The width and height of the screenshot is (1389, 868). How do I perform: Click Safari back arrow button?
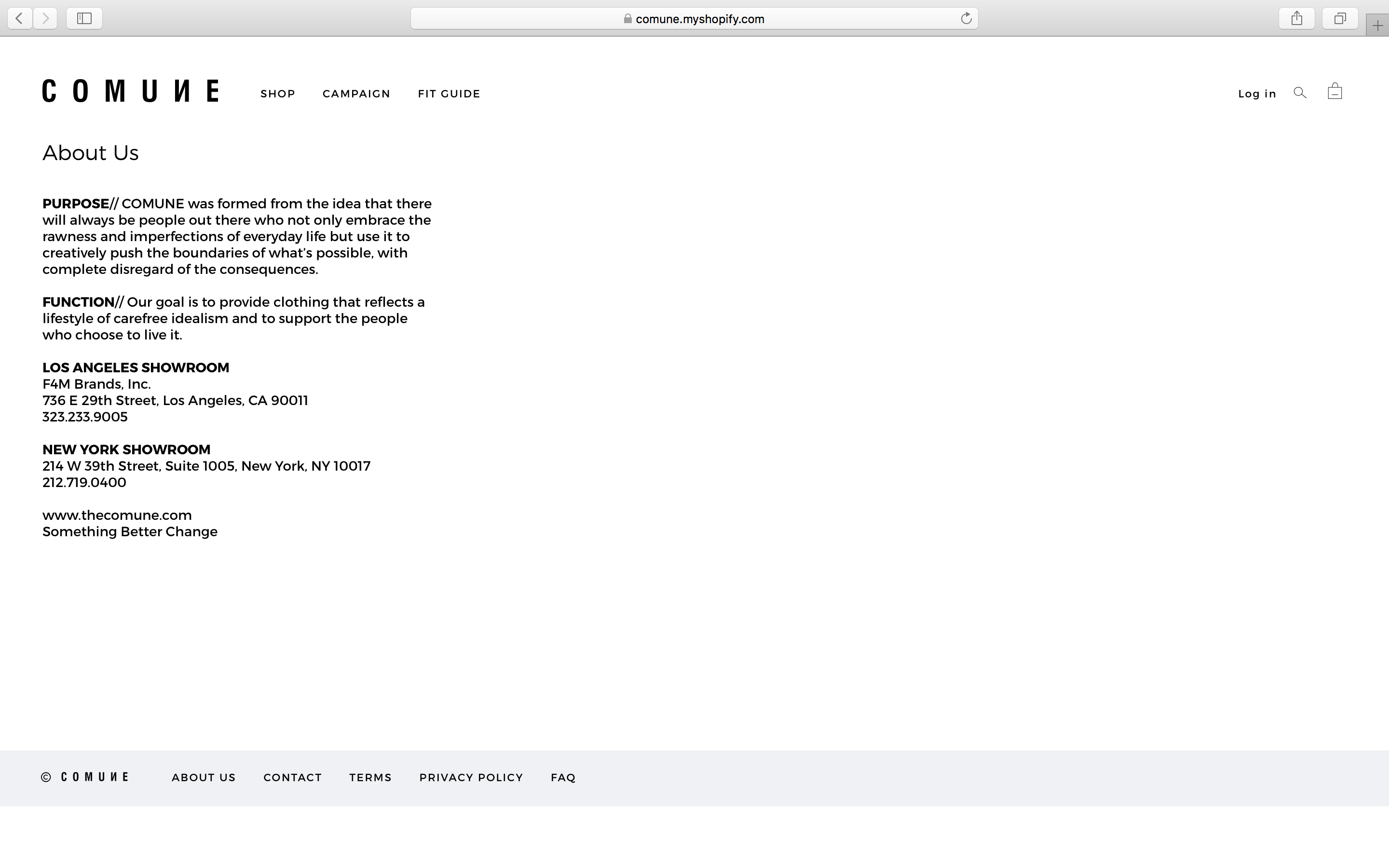coord(19,18)
